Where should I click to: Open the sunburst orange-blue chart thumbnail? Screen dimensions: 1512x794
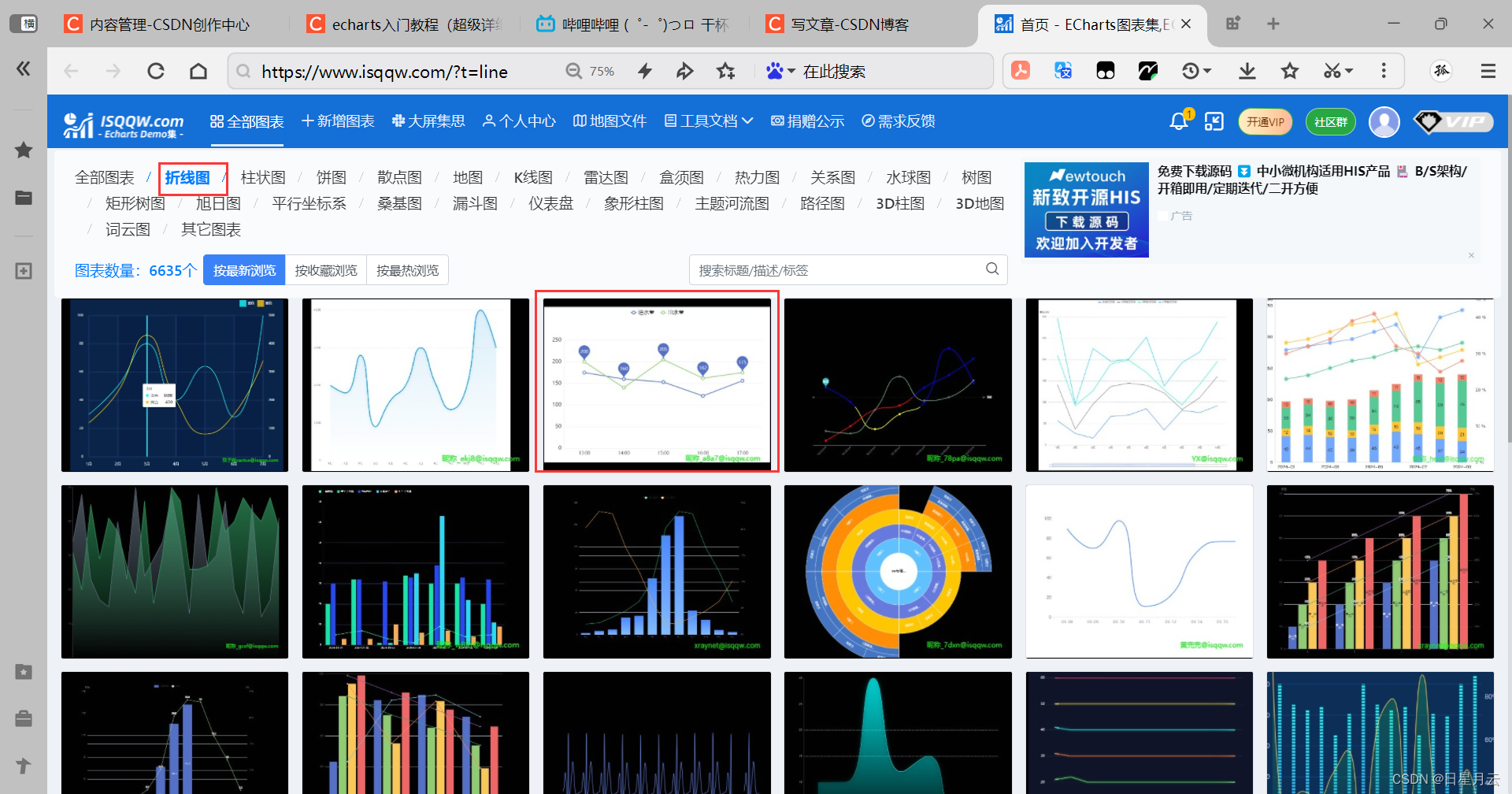[898, 571]
